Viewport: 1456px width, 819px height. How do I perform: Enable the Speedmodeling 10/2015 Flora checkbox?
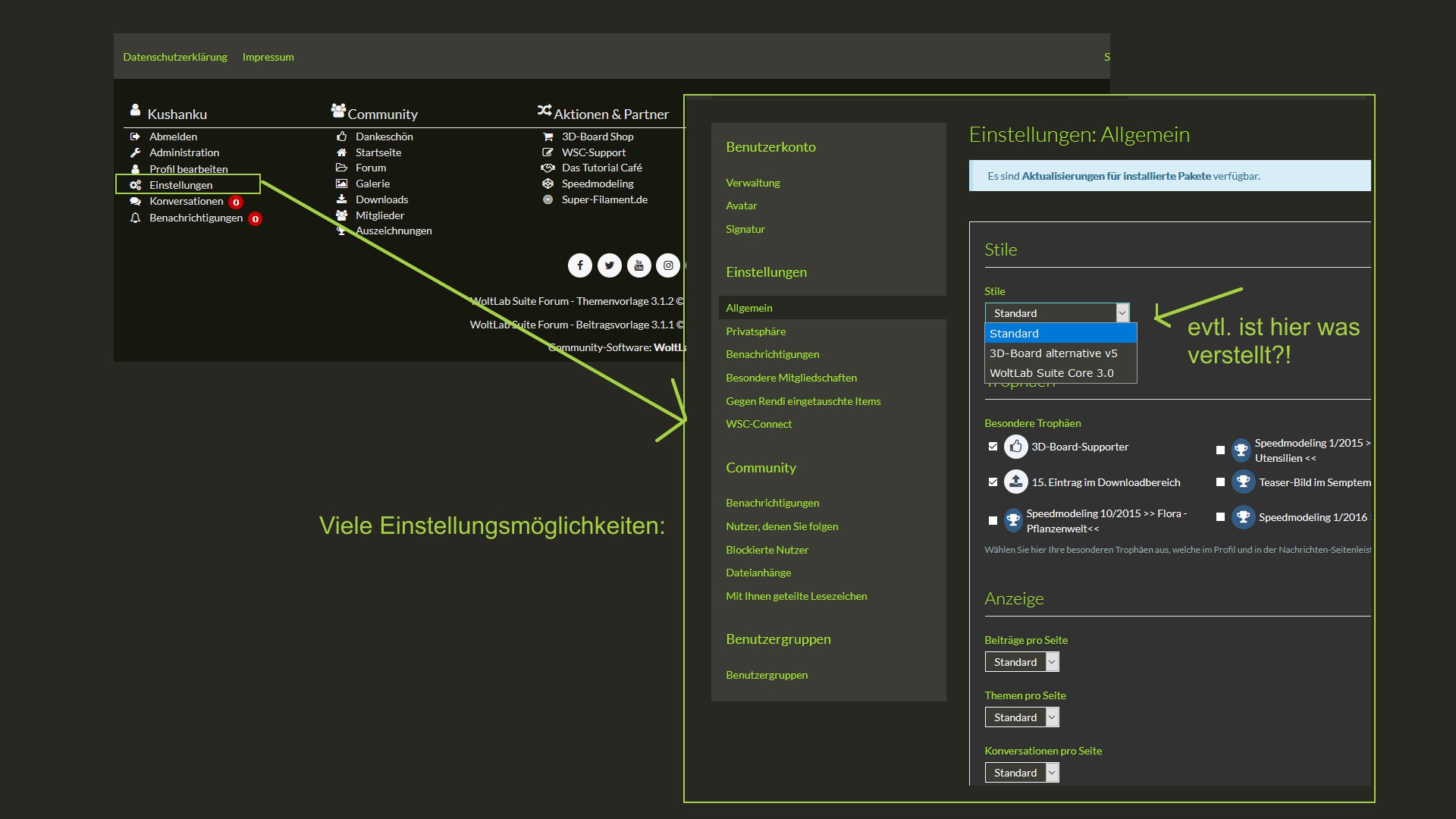coord(993,520)
